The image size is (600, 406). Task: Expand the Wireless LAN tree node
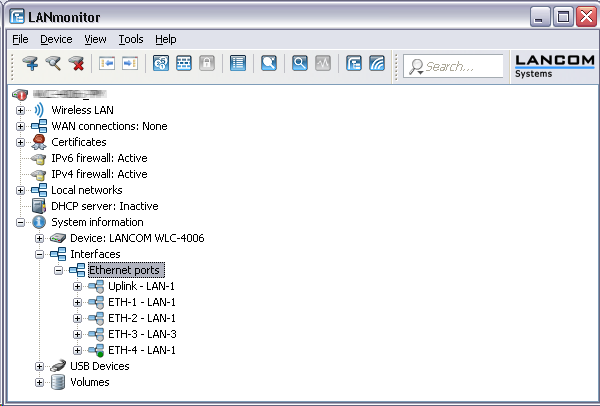21,110
